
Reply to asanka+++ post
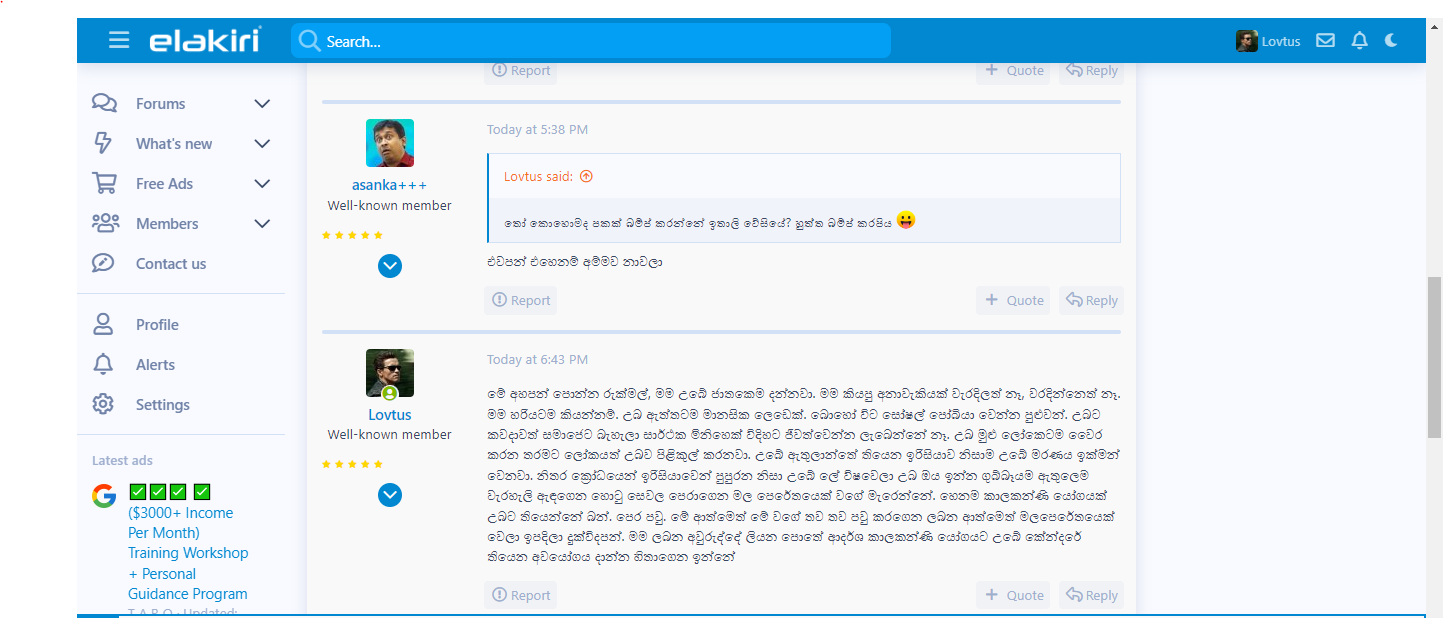pyautogui.click(x=1091, y=300)
